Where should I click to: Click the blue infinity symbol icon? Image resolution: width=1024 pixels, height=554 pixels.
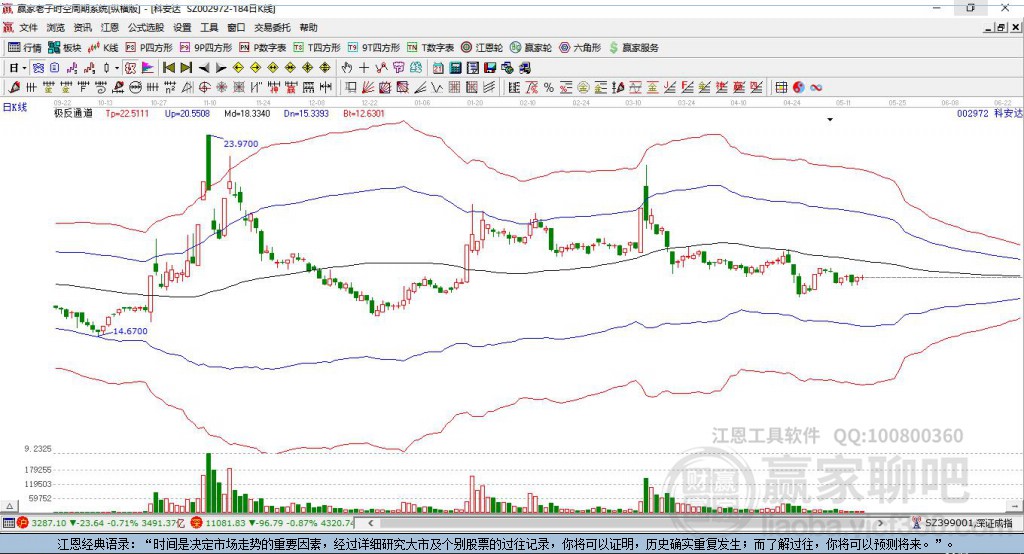(816, 88)
